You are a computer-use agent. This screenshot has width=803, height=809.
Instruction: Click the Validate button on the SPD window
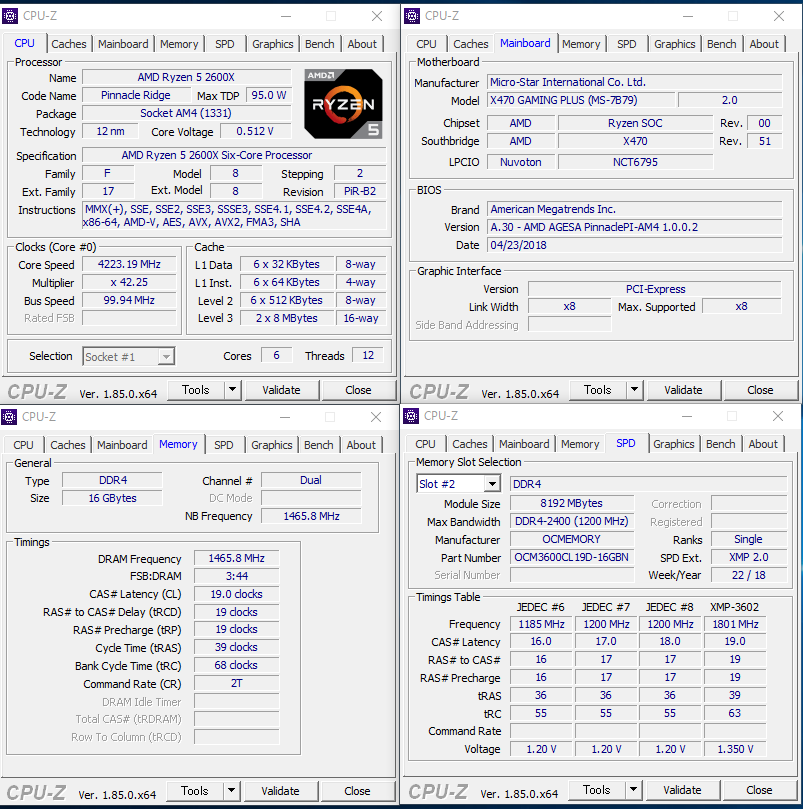[x=683, y=790]
